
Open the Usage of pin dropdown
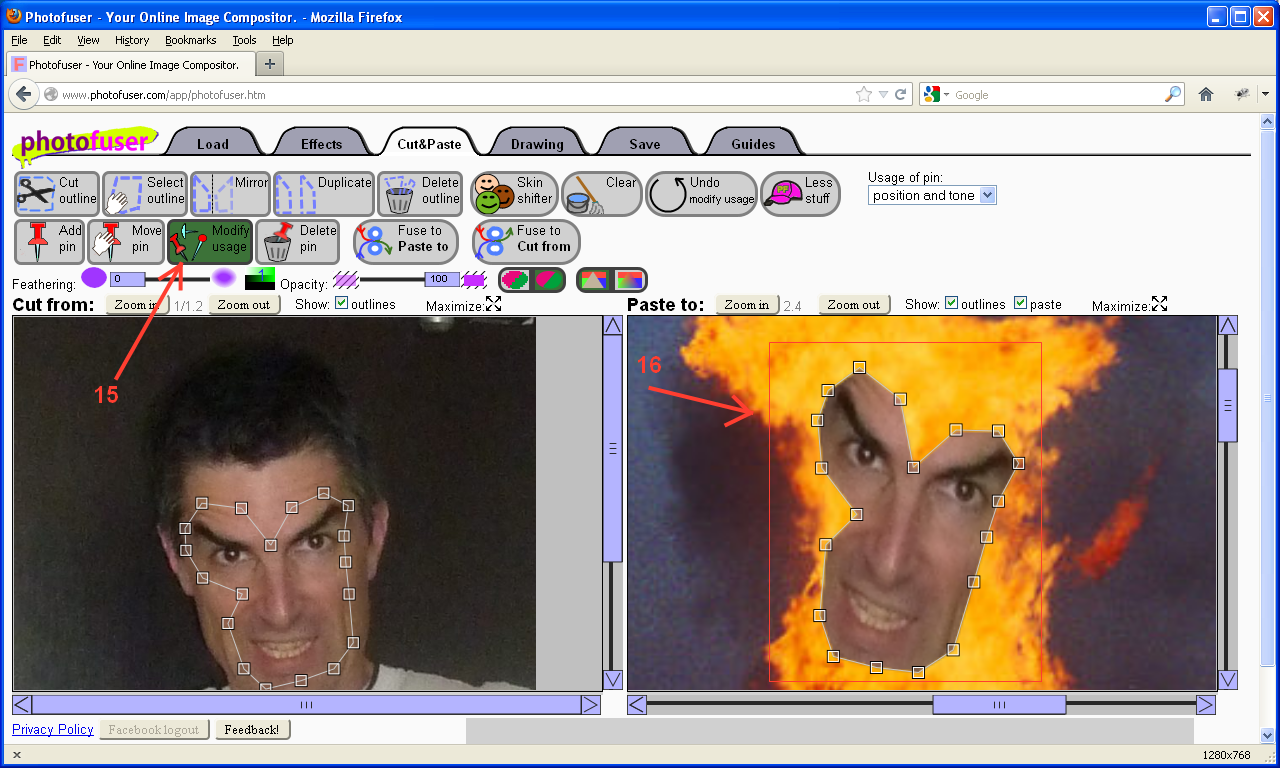pos(932,195)
